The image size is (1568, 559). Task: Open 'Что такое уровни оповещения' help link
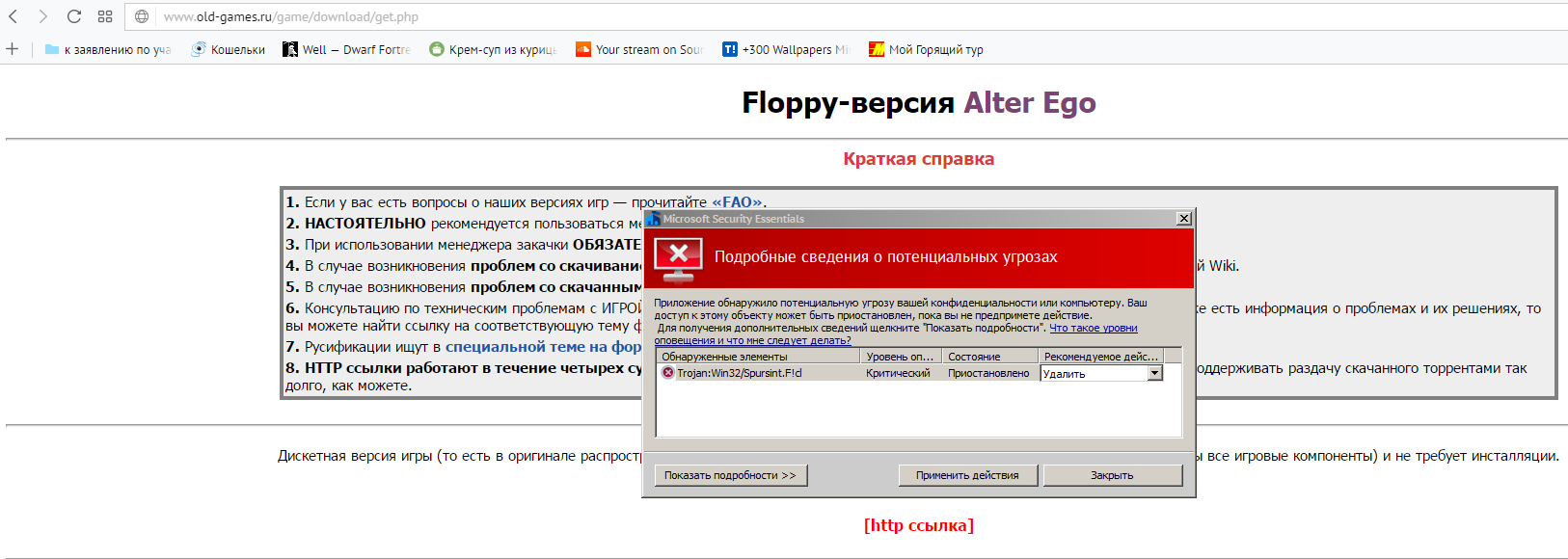pyautogui.click(x=1094, y=328)
